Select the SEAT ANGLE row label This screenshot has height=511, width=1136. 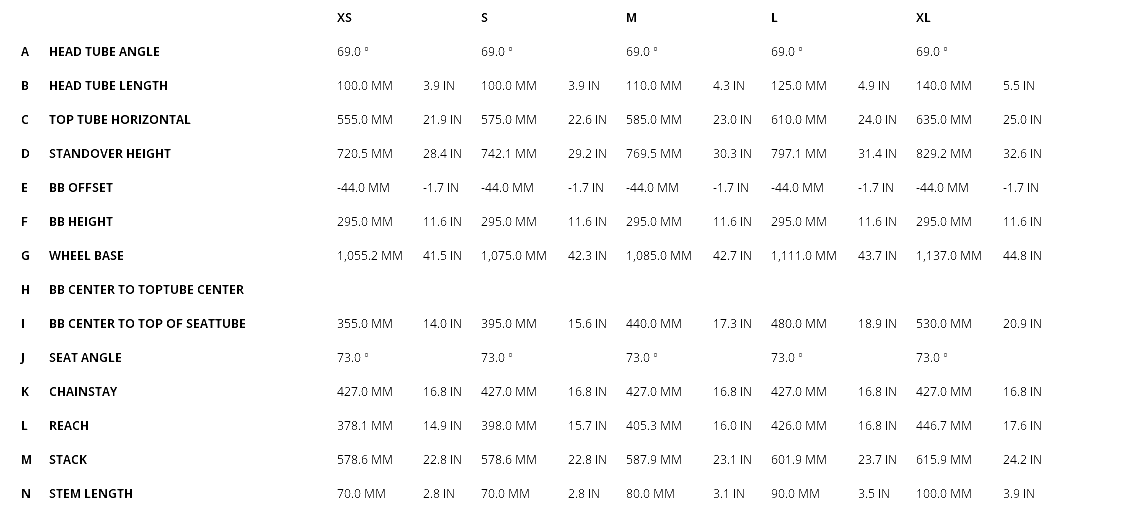tap(85, 358)
